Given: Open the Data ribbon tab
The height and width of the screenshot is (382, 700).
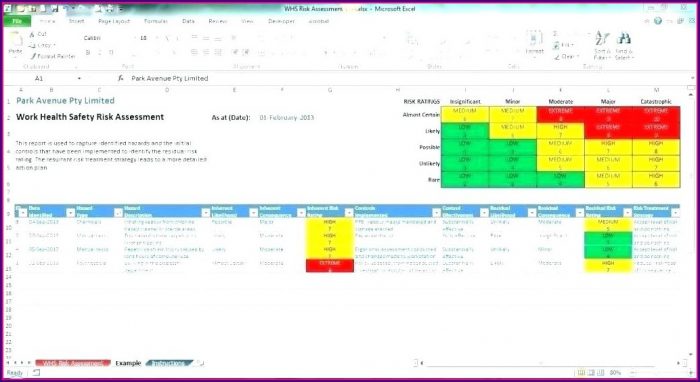Looking at the screenshot, I should (188, 21).
